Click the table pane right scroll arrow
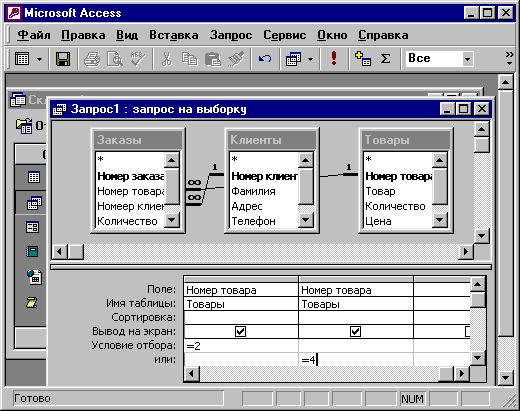This screenshot has height=411, width=520. click(465, 251)
